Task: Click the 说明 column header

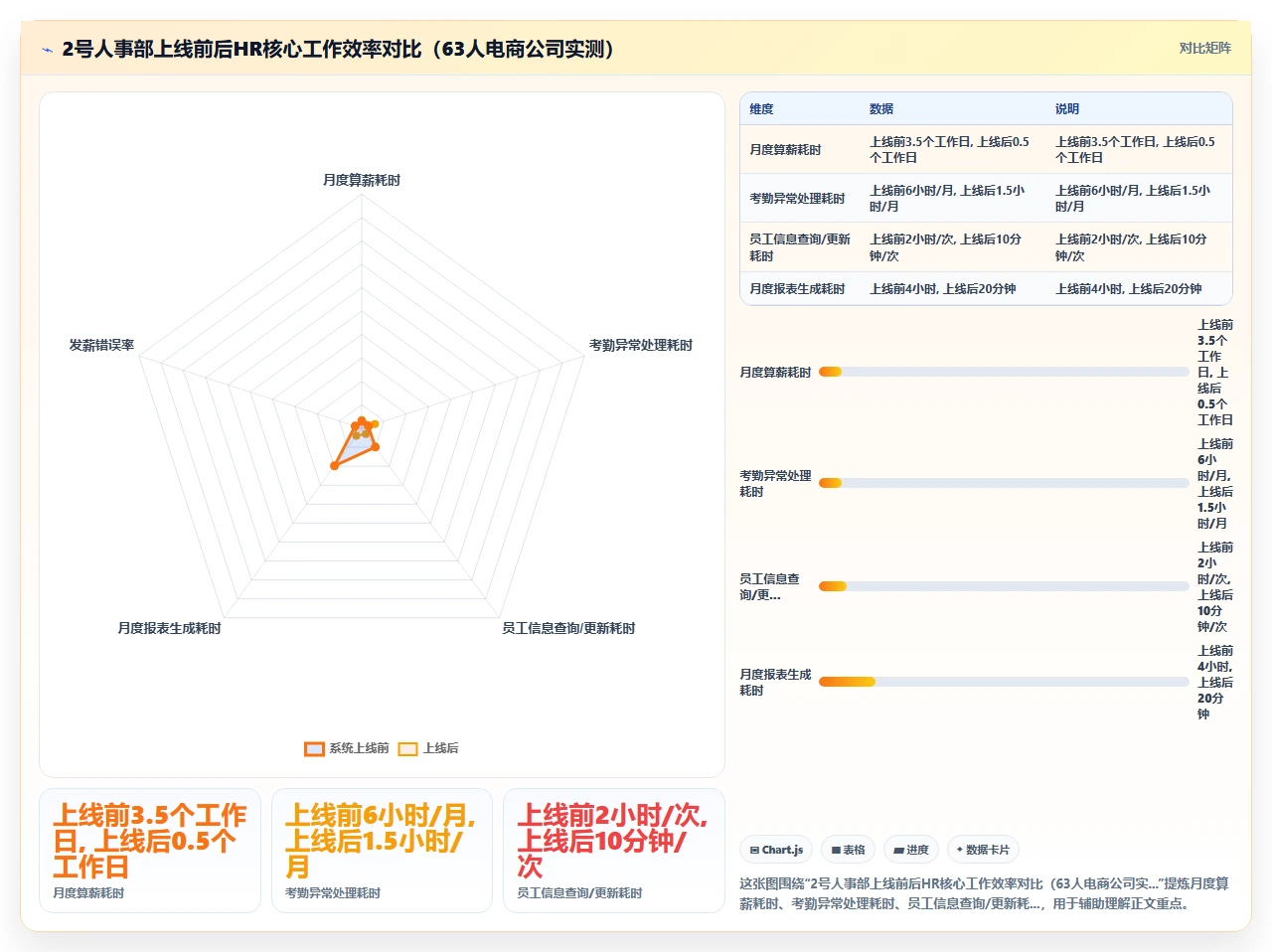Action: point(1067,109)
